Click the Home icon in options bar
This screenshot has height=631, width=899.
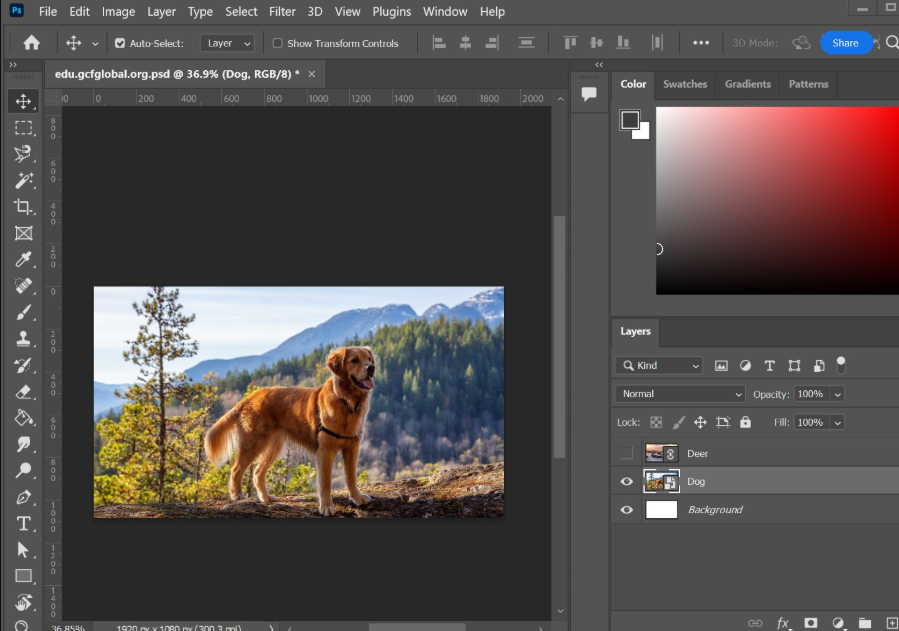tap(32, 43)
